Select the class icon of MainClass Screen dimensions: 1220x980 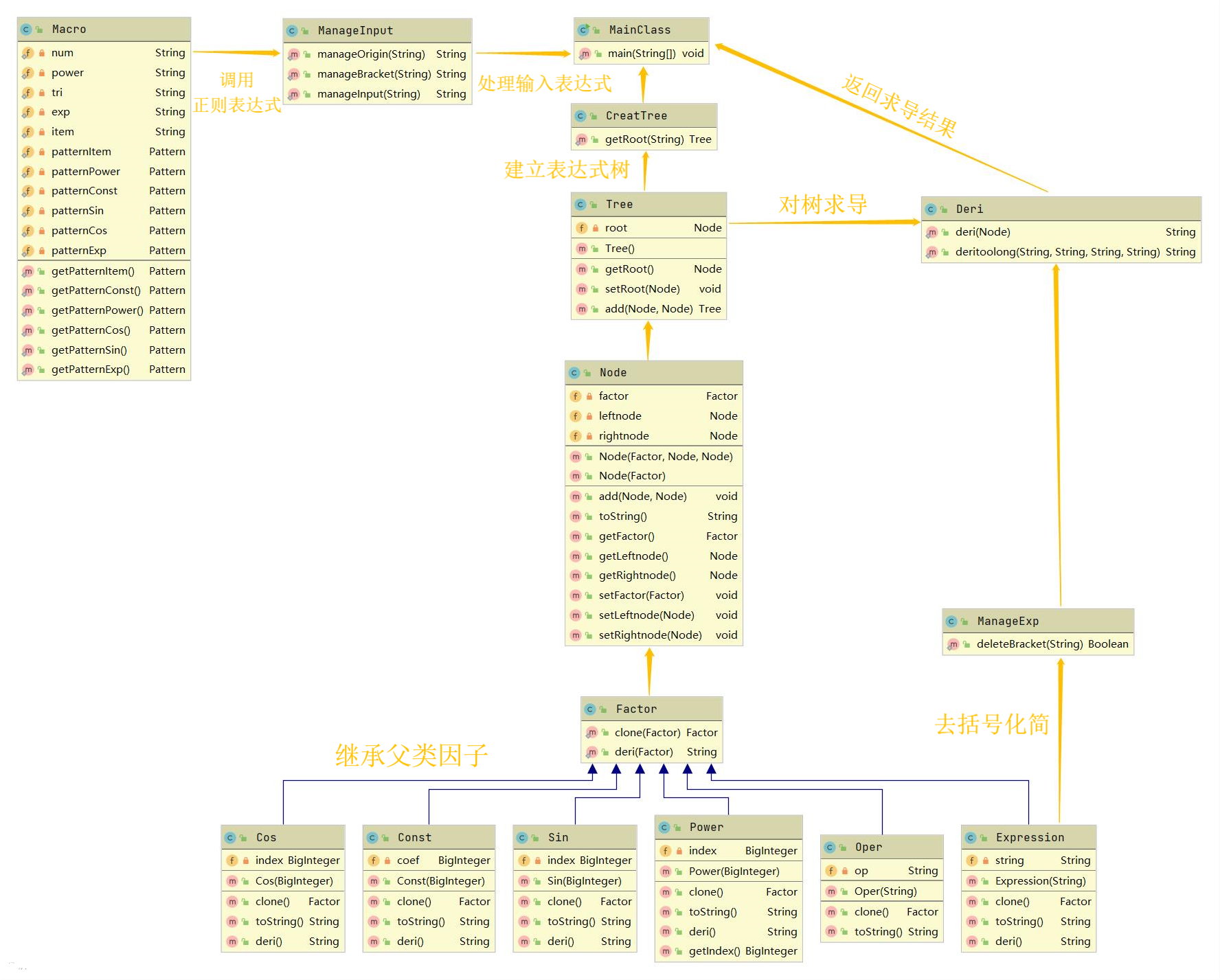[x=583, y=30]
